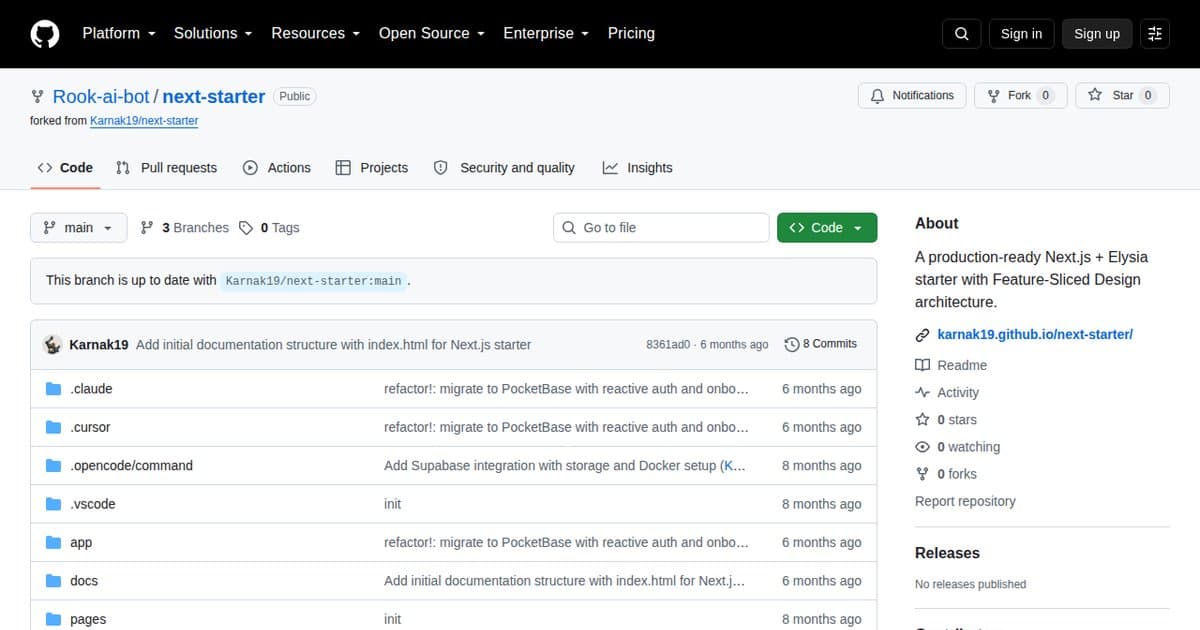Click the tag icon beside 0 Tags
Image resolution: width=1200 pixels, height=630 pixels.
(246, 228)
